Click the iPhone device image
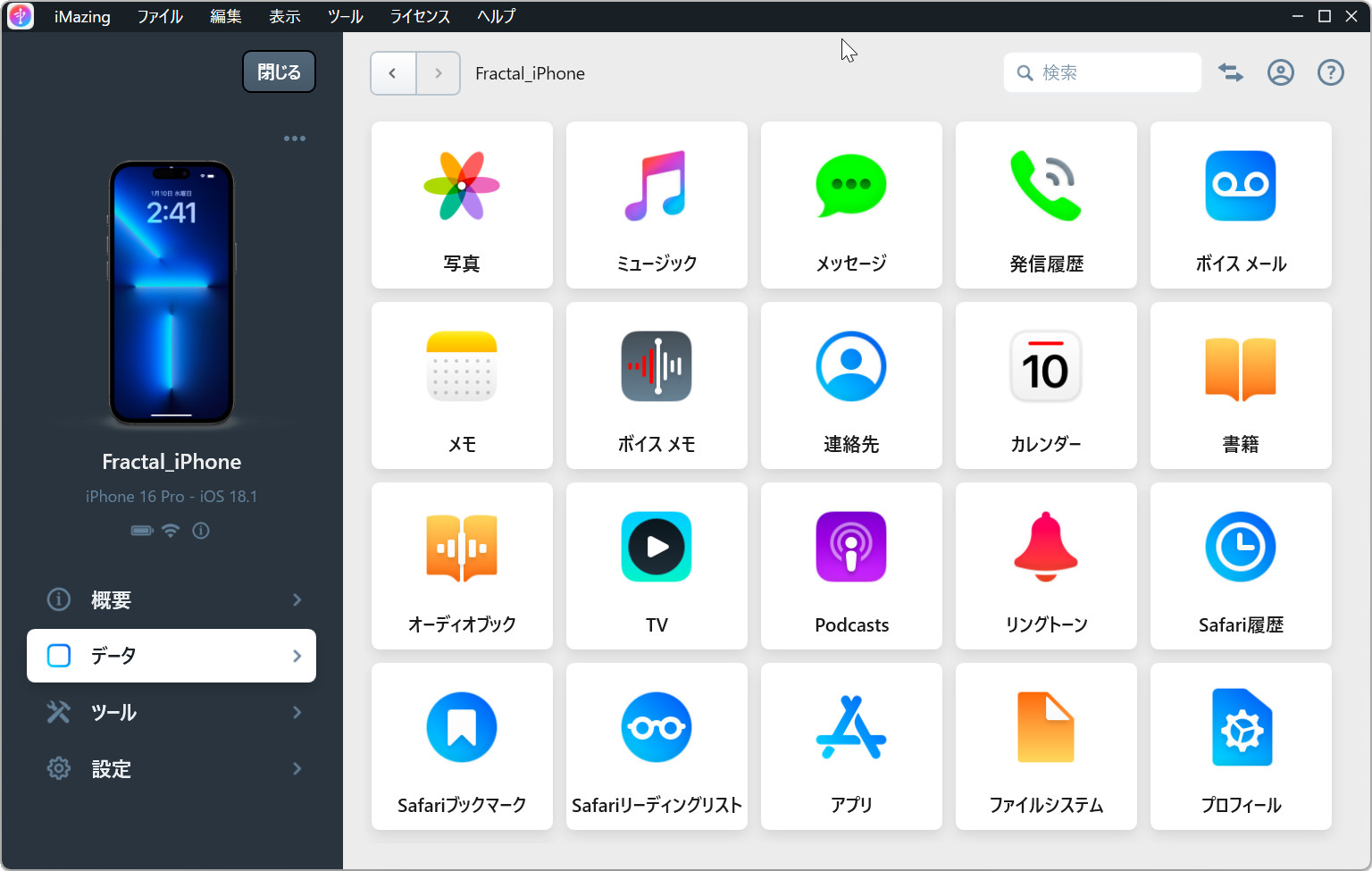This screenshot has width=1372, height=871. [171, 292]
